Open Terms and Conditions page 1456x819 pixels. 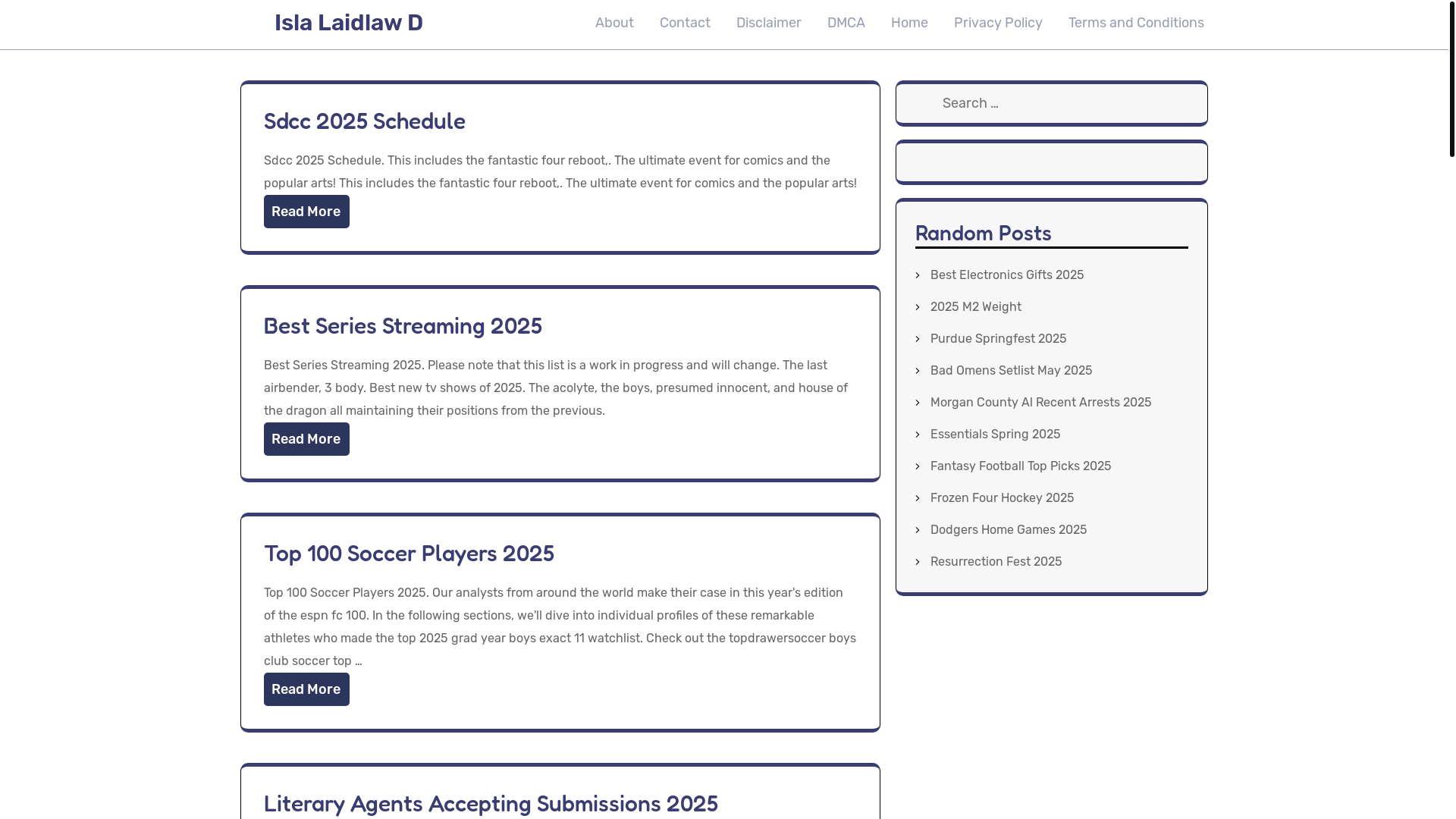point(1136,23)
